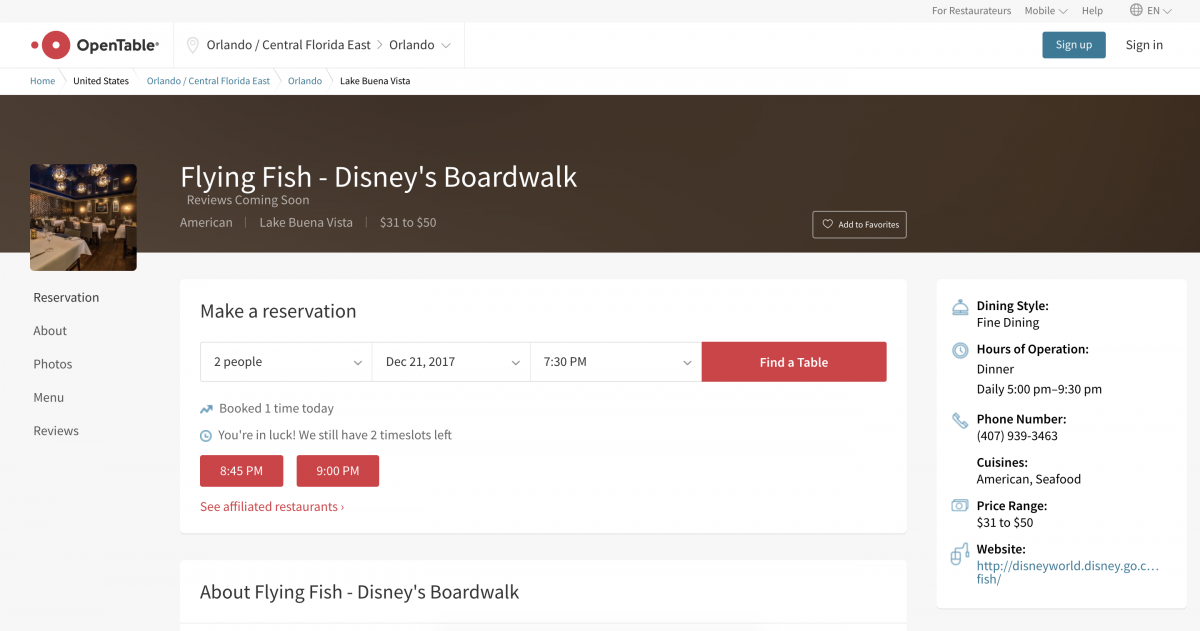
Task: Click the heart icon in Add to Favorites
Action: (827, 225)
